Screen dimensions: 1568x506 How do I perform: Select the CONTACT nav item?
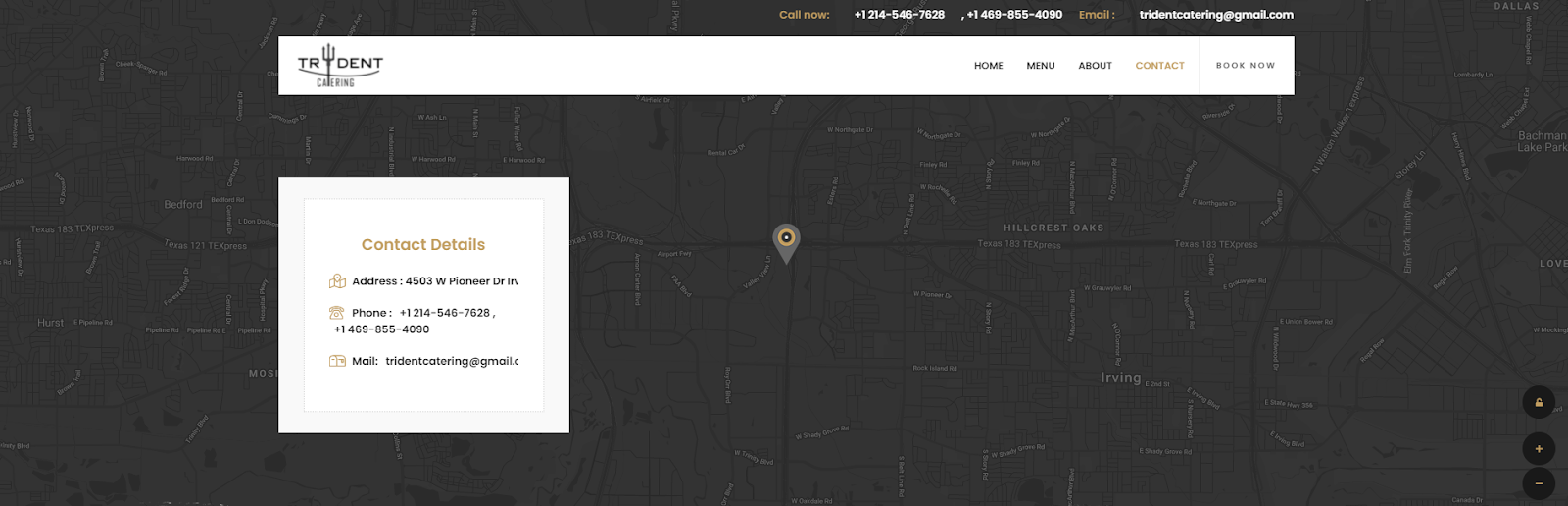coord(1159,66)
